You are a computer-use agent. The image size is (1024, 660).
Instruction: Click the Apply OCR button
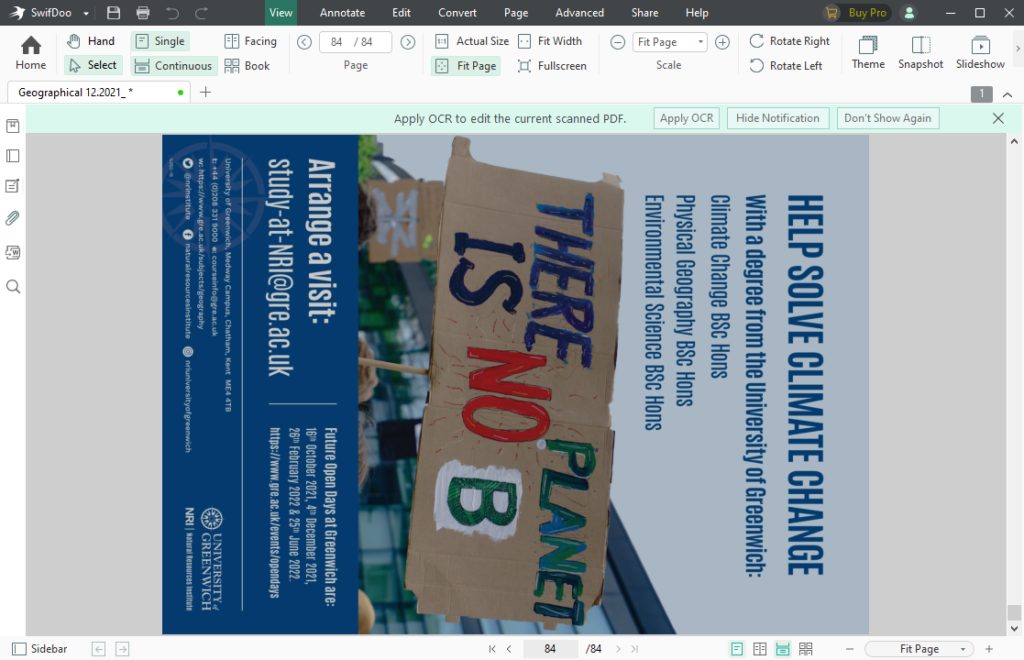pos(686,118)
